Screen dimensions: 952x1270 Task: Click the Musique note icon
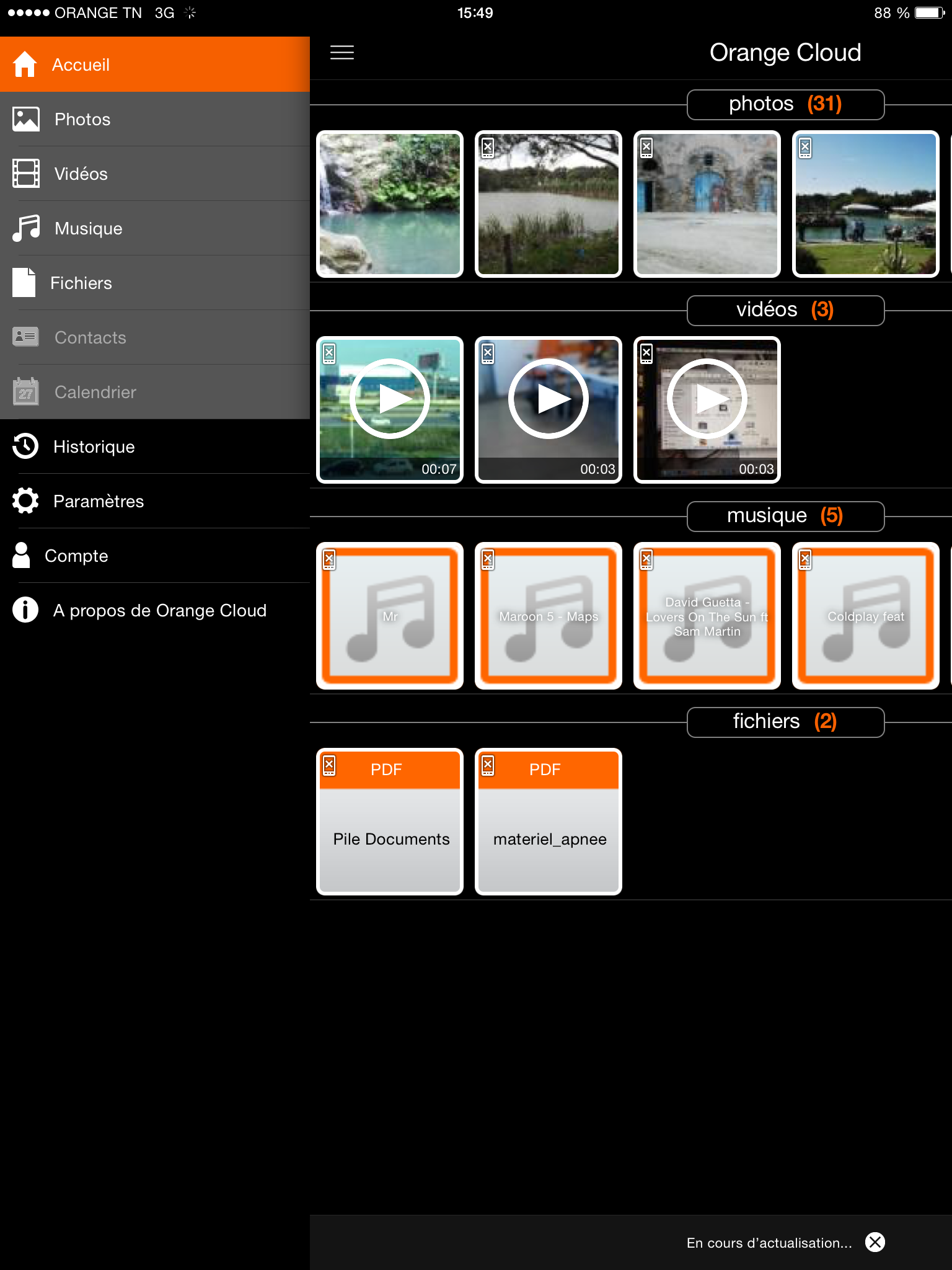click(25, 228)
